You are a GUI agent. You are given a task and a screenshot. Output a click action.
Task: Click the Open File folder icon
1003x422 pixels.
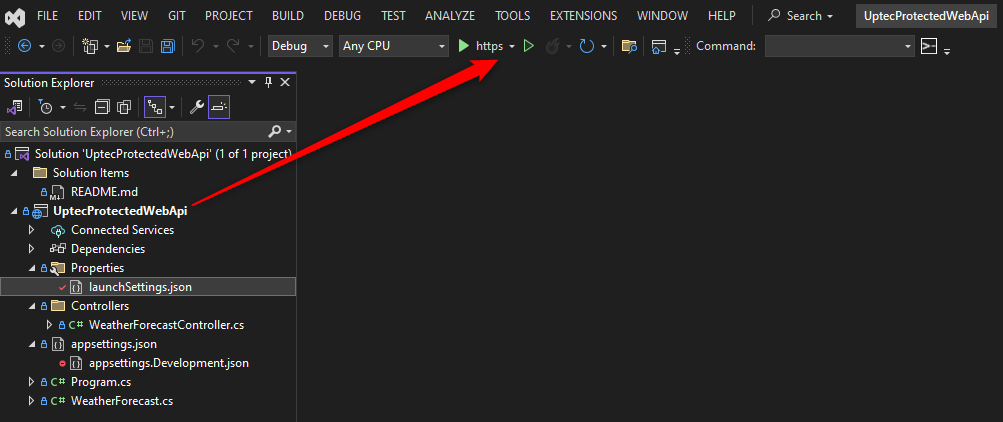click(x=124, y=47)
